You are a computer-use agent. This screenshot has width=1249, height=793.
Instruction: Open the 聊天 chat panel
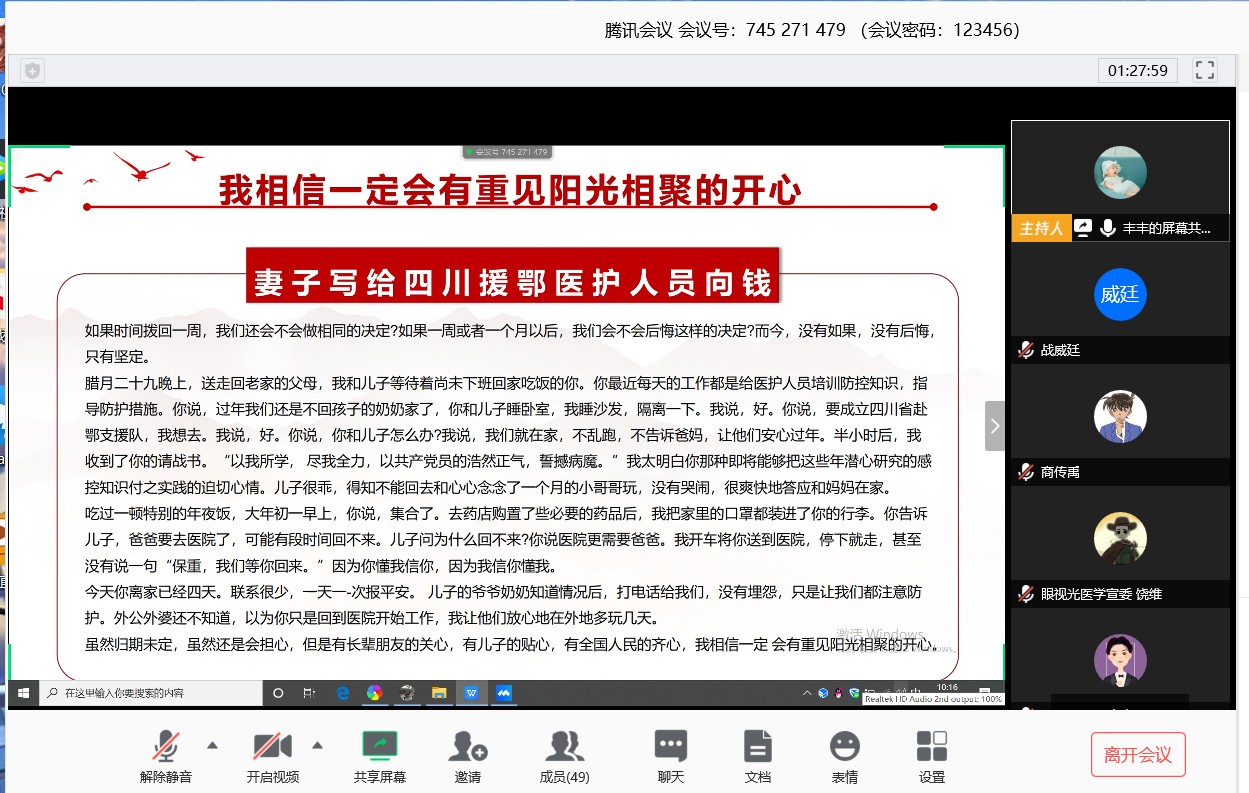coord(670,755)
